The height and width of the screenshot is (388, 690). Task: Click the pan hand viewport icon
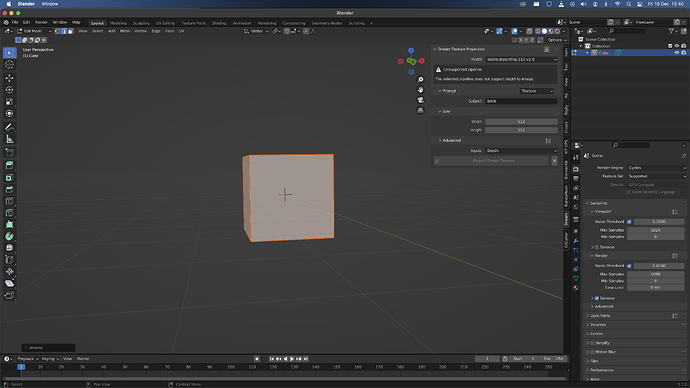[x=420, y=90]
